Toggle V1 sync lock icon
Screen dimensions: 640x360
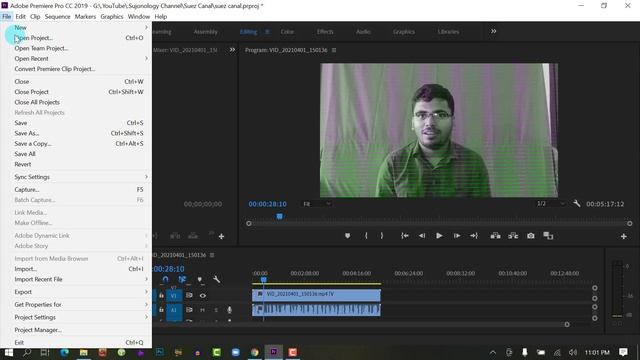pyautogui.click(x=189, y=296)
